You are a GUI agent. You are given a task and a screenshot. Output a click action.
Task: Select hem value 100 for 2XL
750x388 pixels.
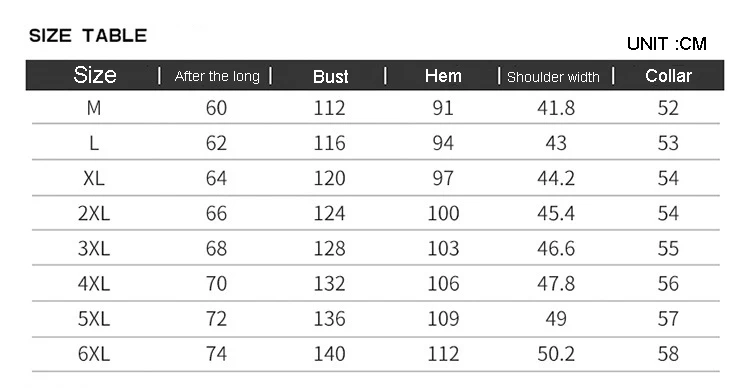443,213
